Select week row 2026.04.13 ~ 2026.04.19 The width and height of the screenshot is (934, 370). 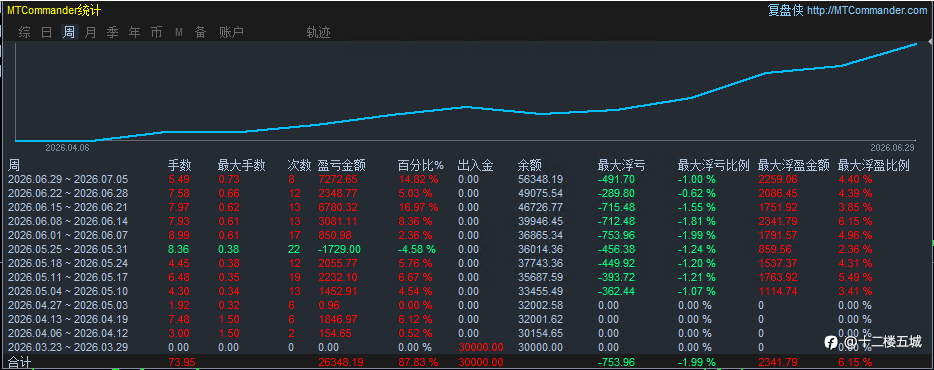(x=467, y=319)
